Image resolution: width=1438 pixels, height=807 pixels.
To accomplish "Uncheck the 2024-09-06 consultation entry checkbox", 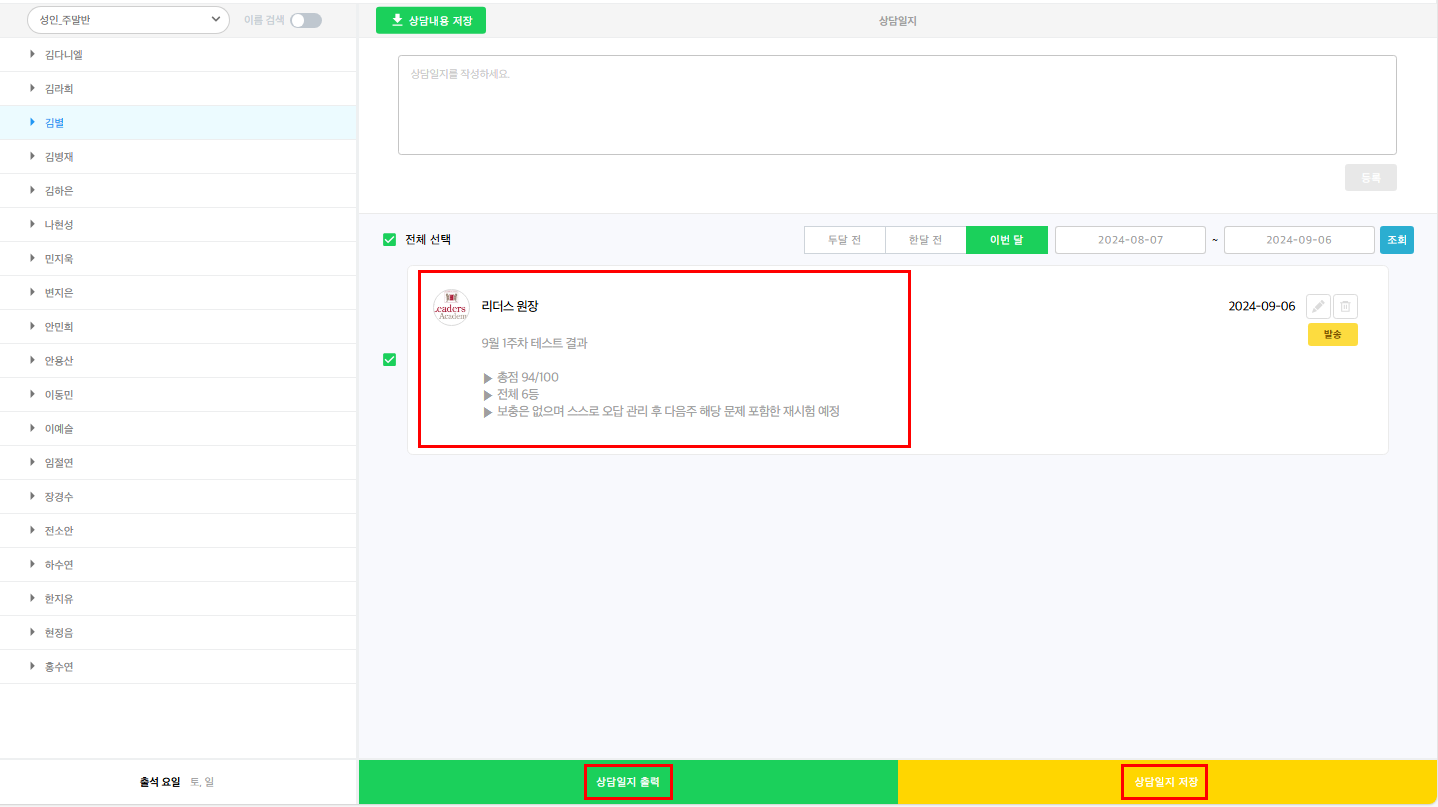I will pyautogui.click(x=390, y=360).
